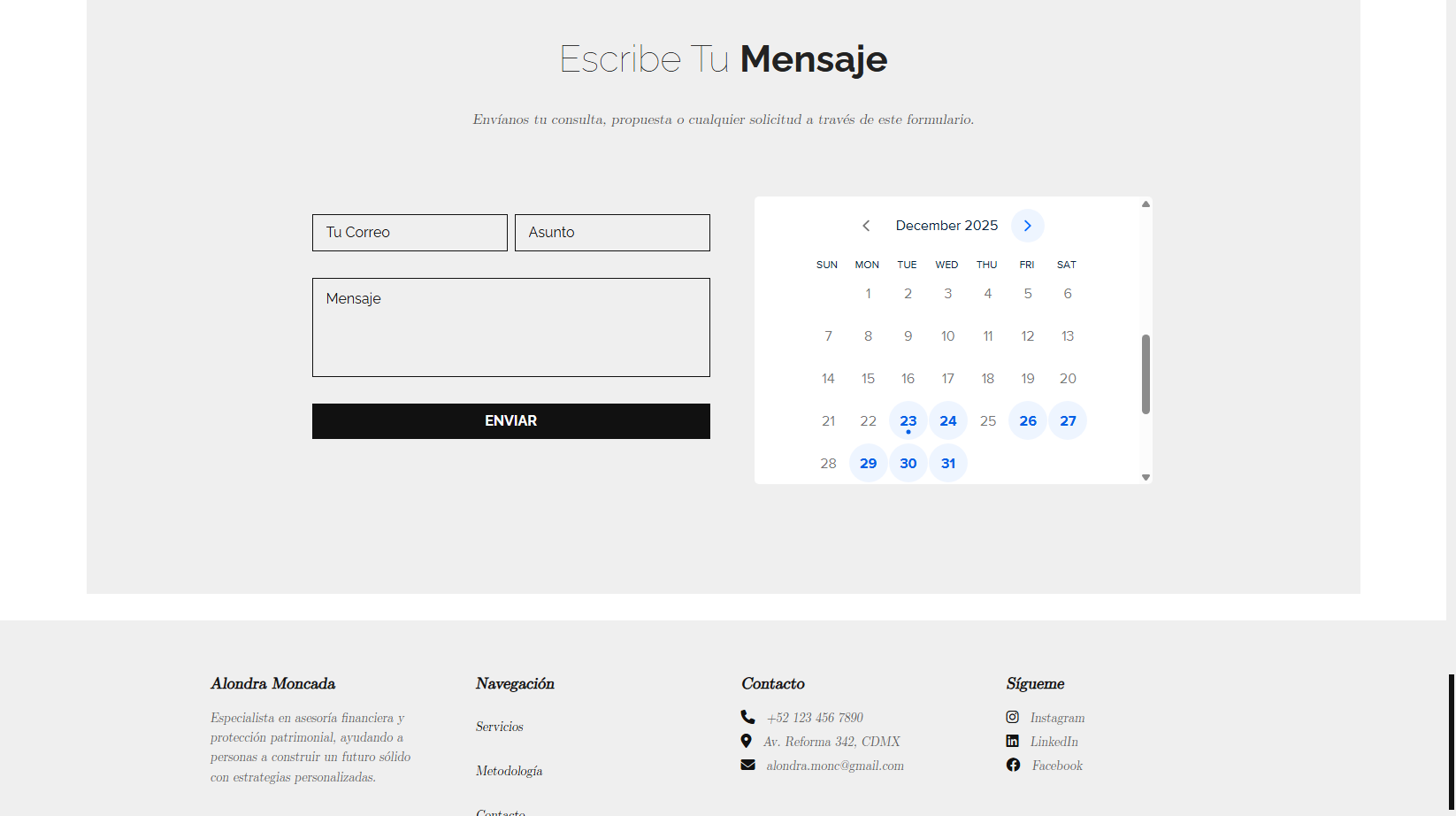
Task: Focus the Tu Correo input field
Action: (410, 233)
